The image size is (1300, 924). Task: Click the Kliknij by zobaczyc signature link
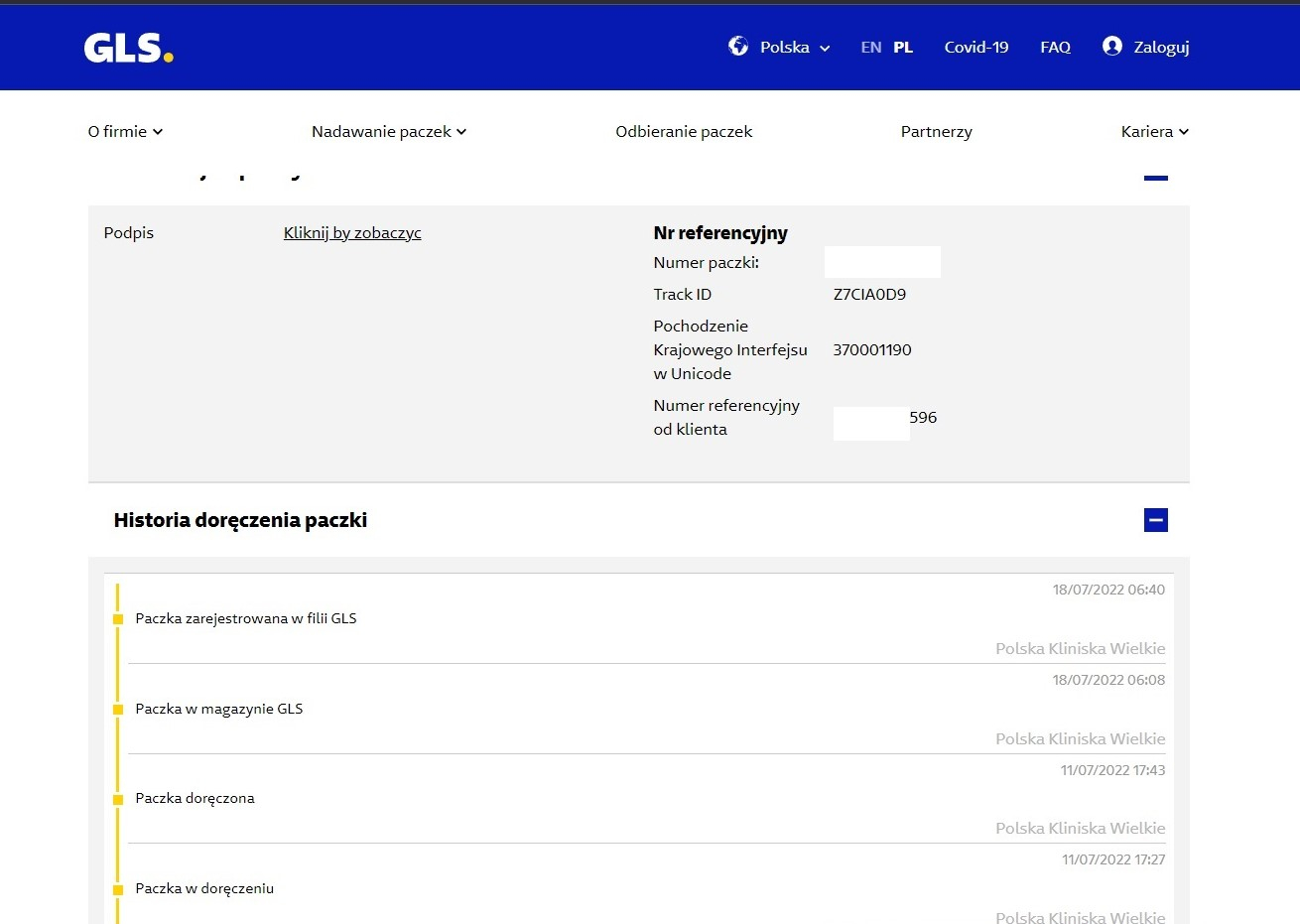[352, 233]
